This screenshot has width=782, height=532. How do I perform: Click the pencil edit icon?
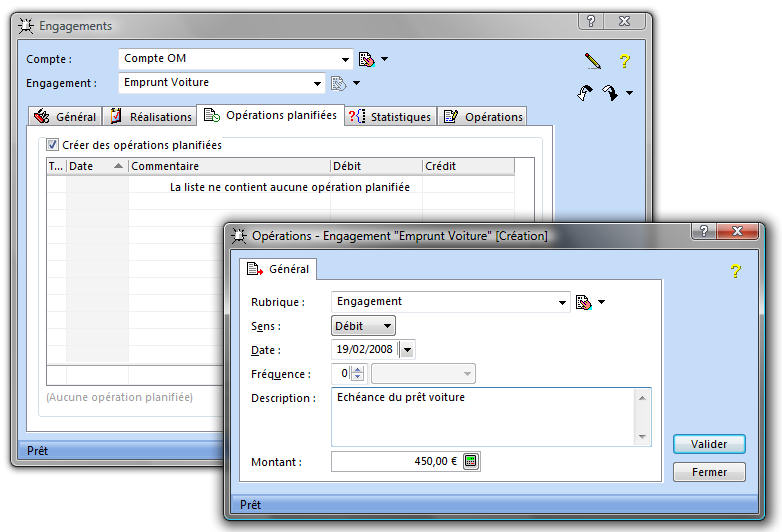pos(593,61)
